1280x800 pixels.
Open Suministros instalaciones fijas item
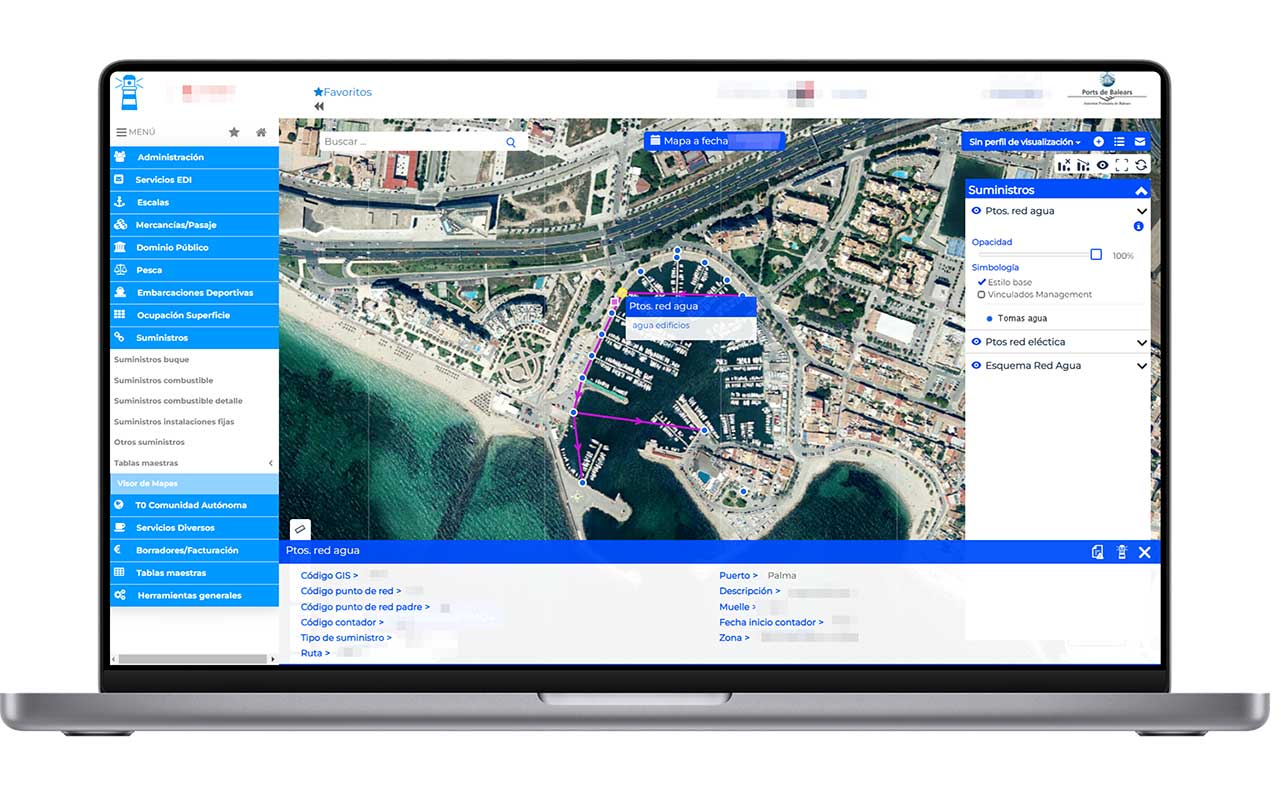(x=174, y=422)
